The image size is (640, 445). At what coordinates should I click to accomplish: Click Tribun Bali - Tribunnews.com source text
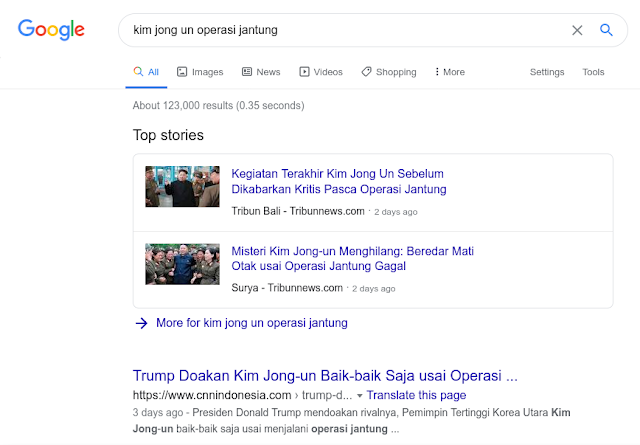[298, 211]
